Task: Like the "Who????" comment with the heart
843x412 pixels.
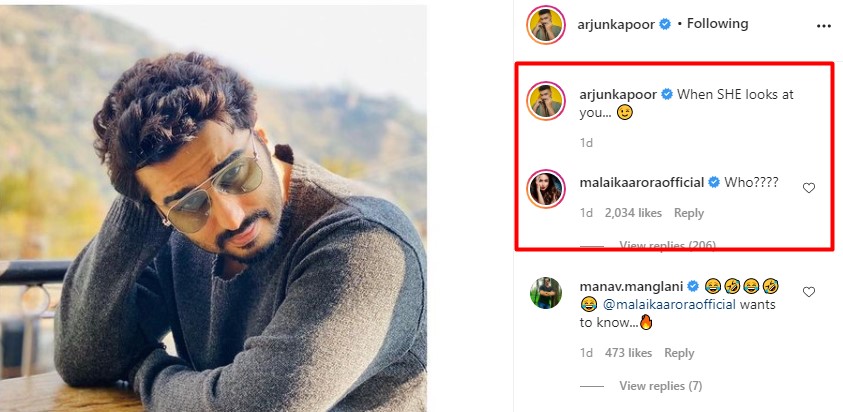Action: [x=809, y=187]
